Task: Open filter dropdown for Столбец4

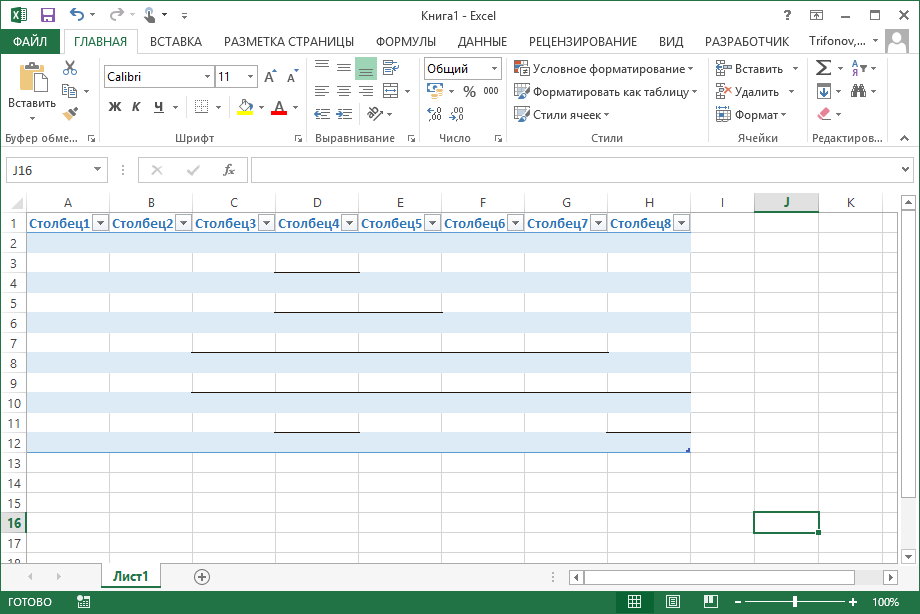Action: point(350,223)
